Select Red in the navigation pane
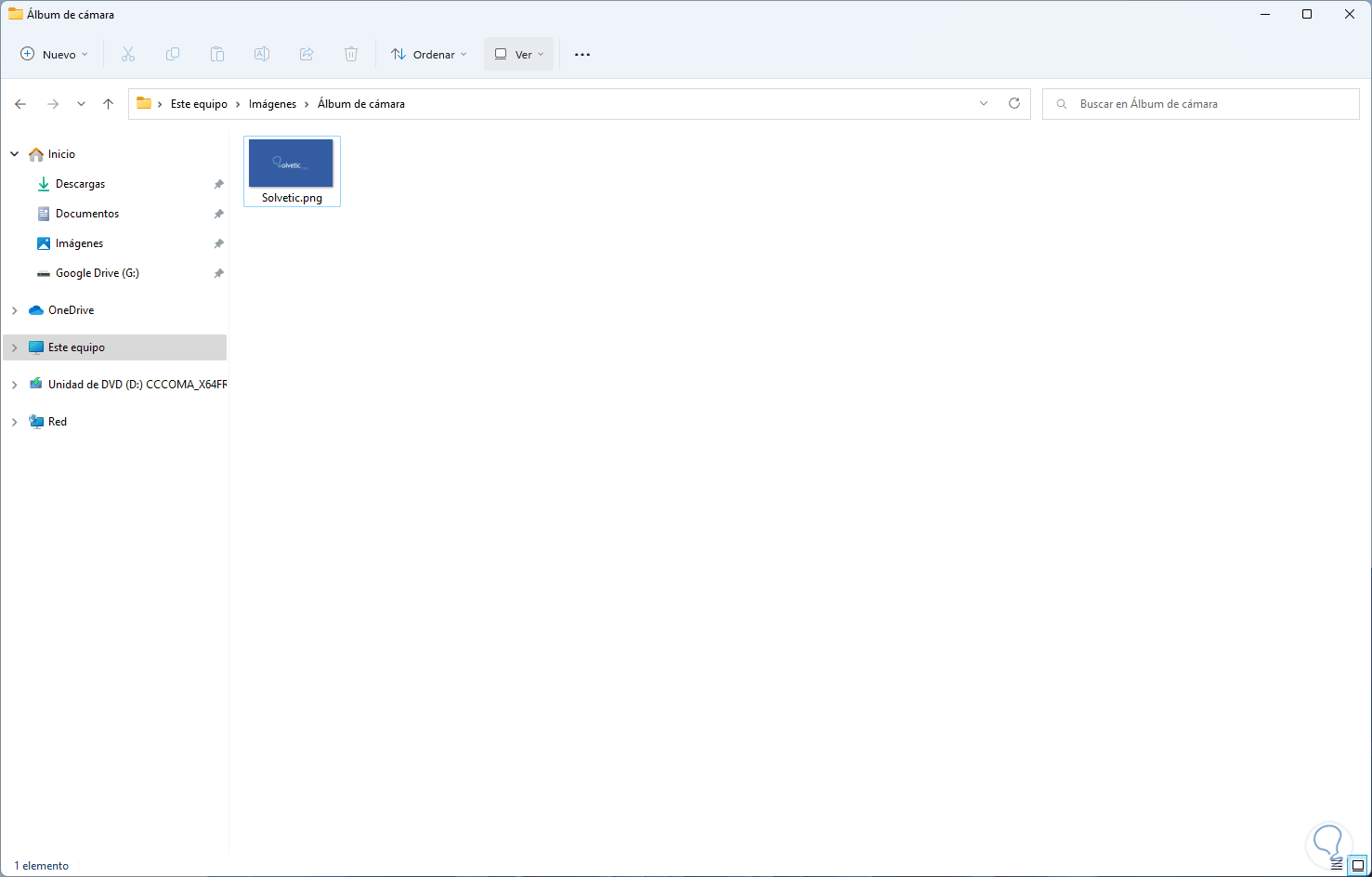 click(x=48, y=422)
